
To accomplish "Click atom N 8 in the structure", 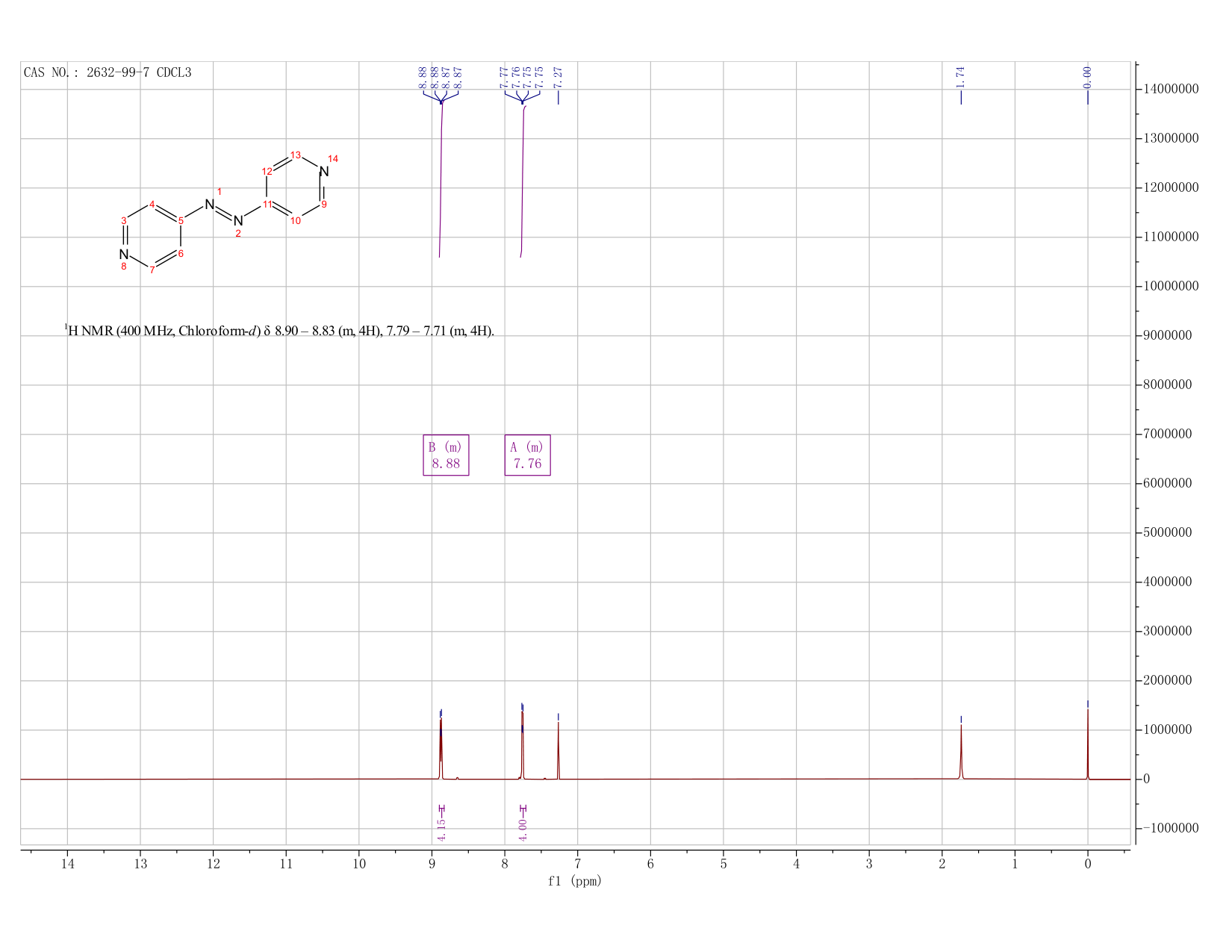I will [123, 255].
